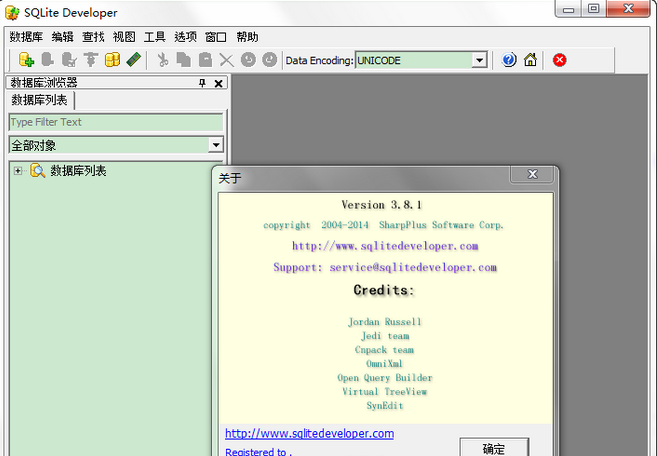Open the 全部对象 object filter dropdown

[x=215, y=145]
